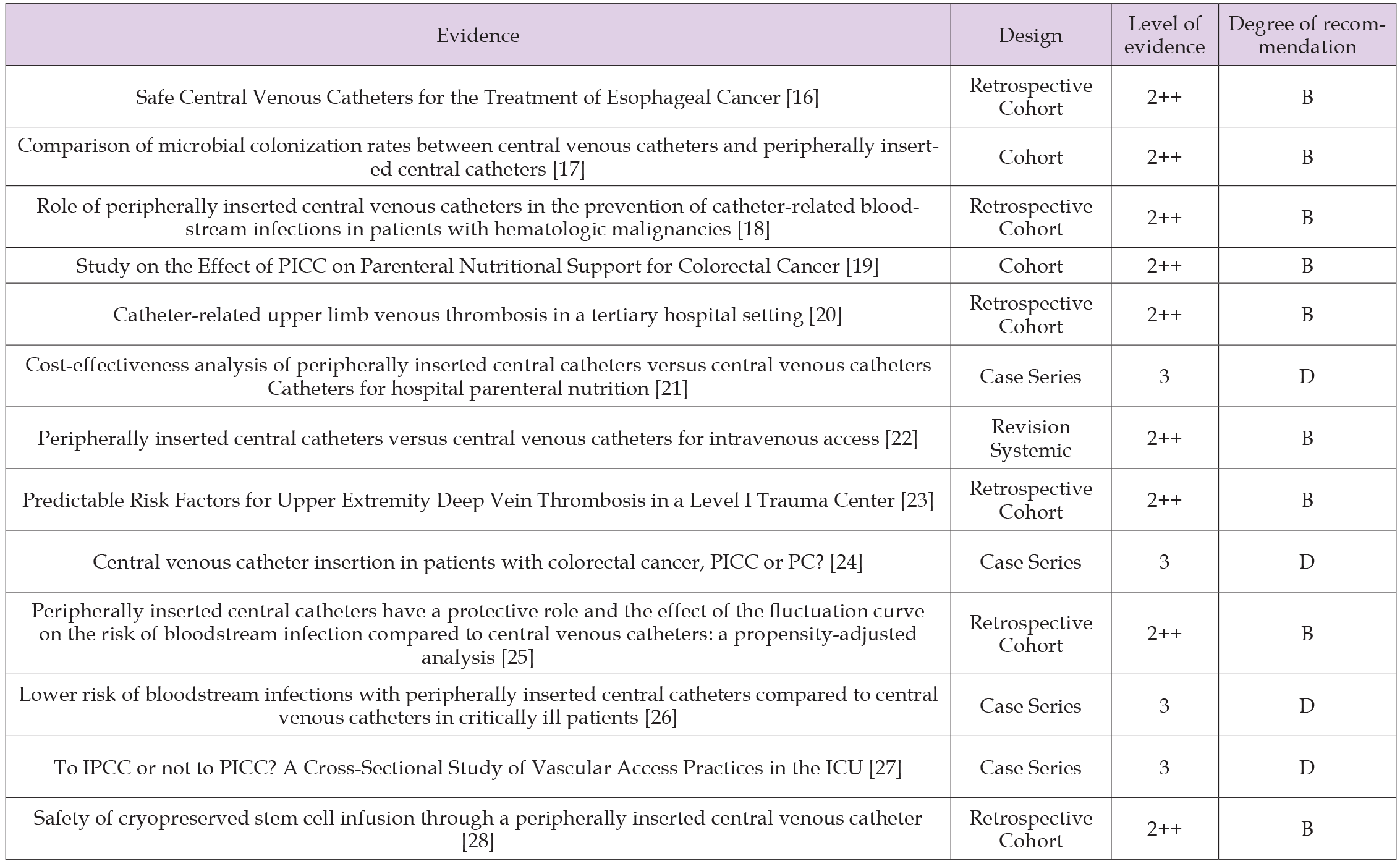1400x861 pixels.
Task: Click the PICC or PC colorectal entry [24]
Action: [x=477, y=562]
